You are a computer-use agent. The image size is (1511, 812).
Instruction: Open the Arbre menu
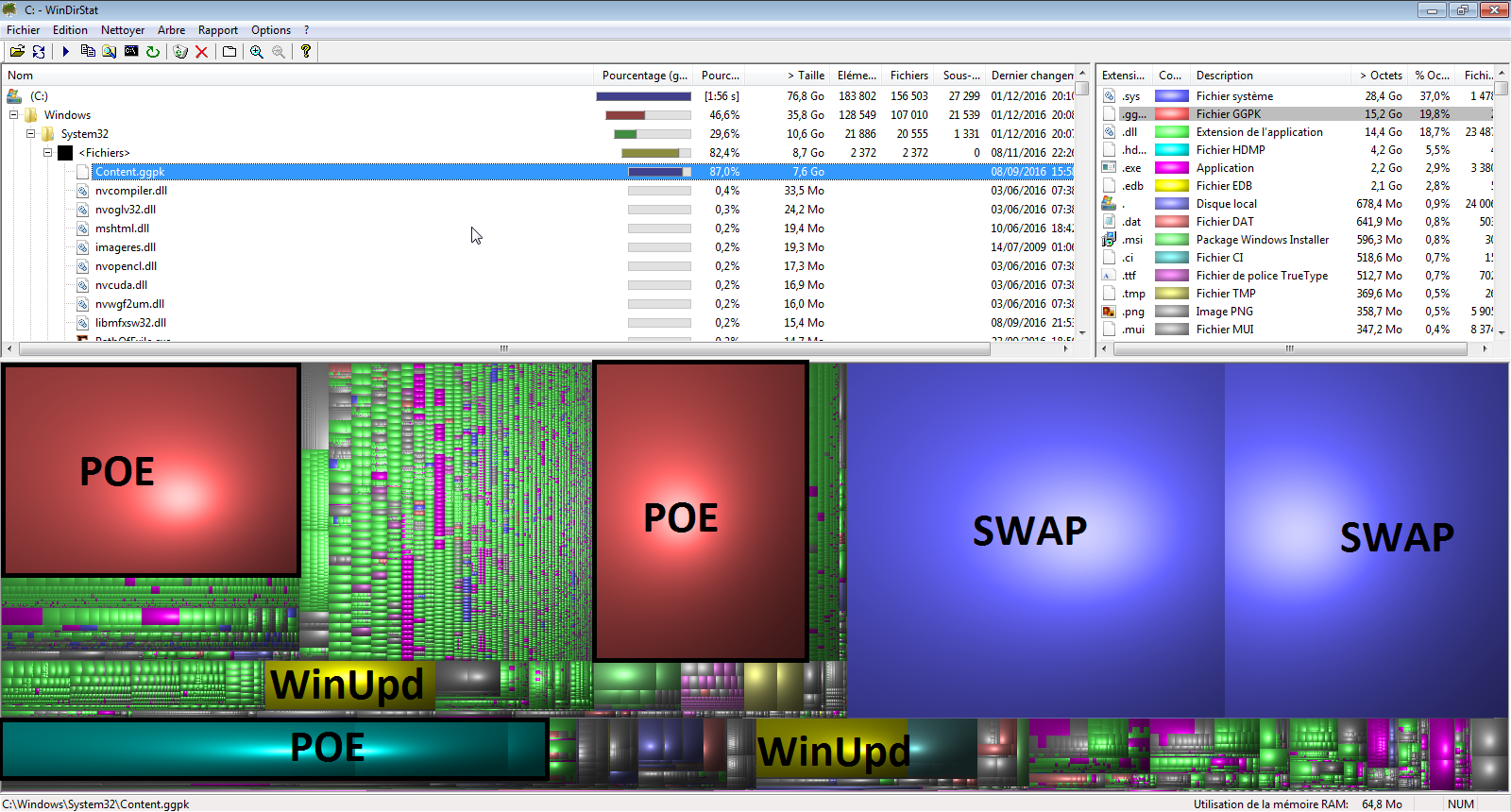click(x=171, y=30)
